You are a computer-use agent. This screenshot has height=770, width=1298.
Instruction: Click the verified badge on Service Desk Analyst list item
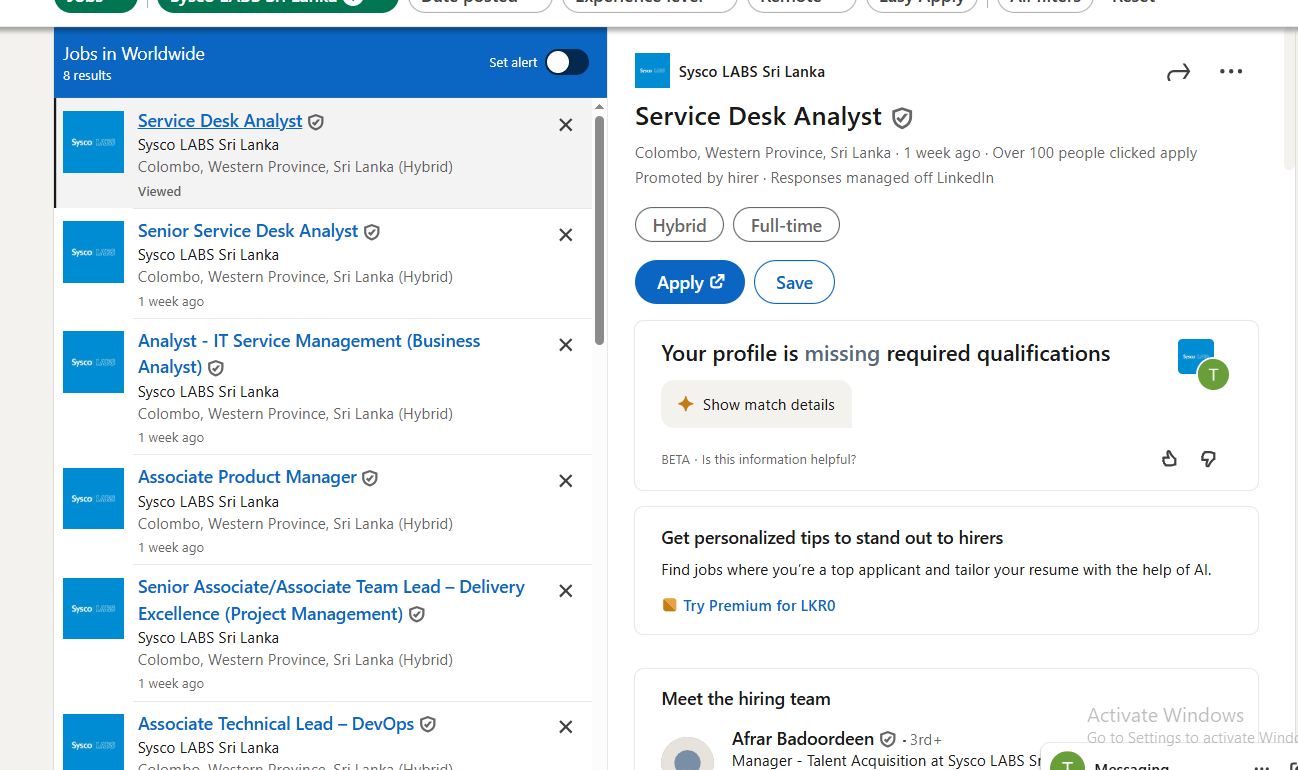click(x=316, y=122)
